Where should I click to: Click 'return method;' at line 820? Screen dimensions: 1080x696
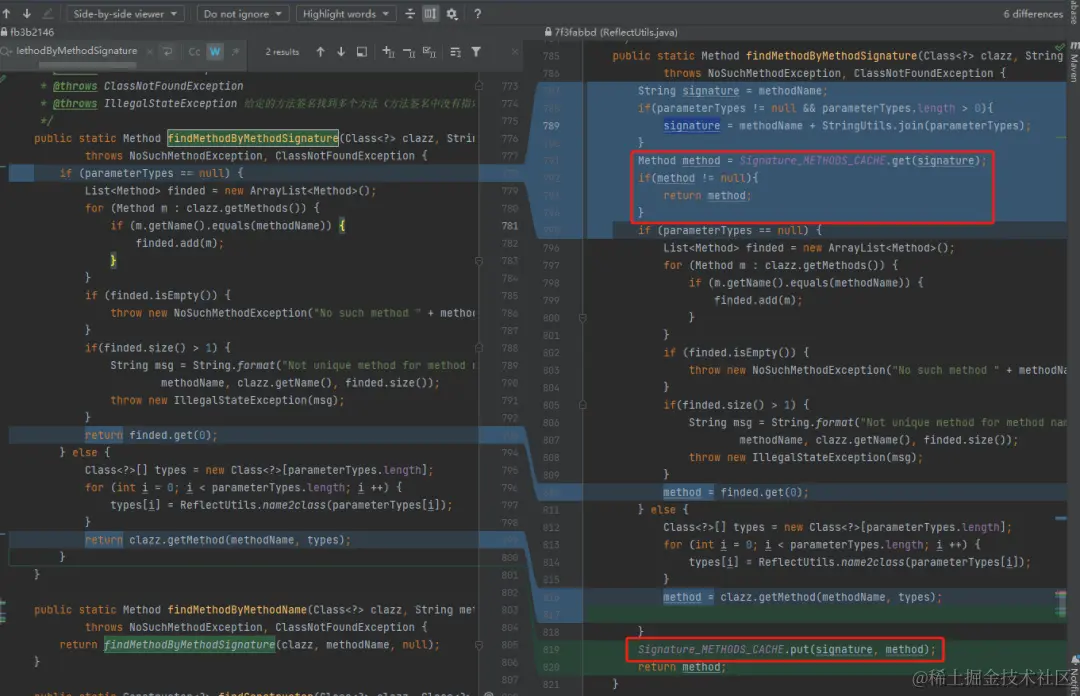tap(682, 666)
